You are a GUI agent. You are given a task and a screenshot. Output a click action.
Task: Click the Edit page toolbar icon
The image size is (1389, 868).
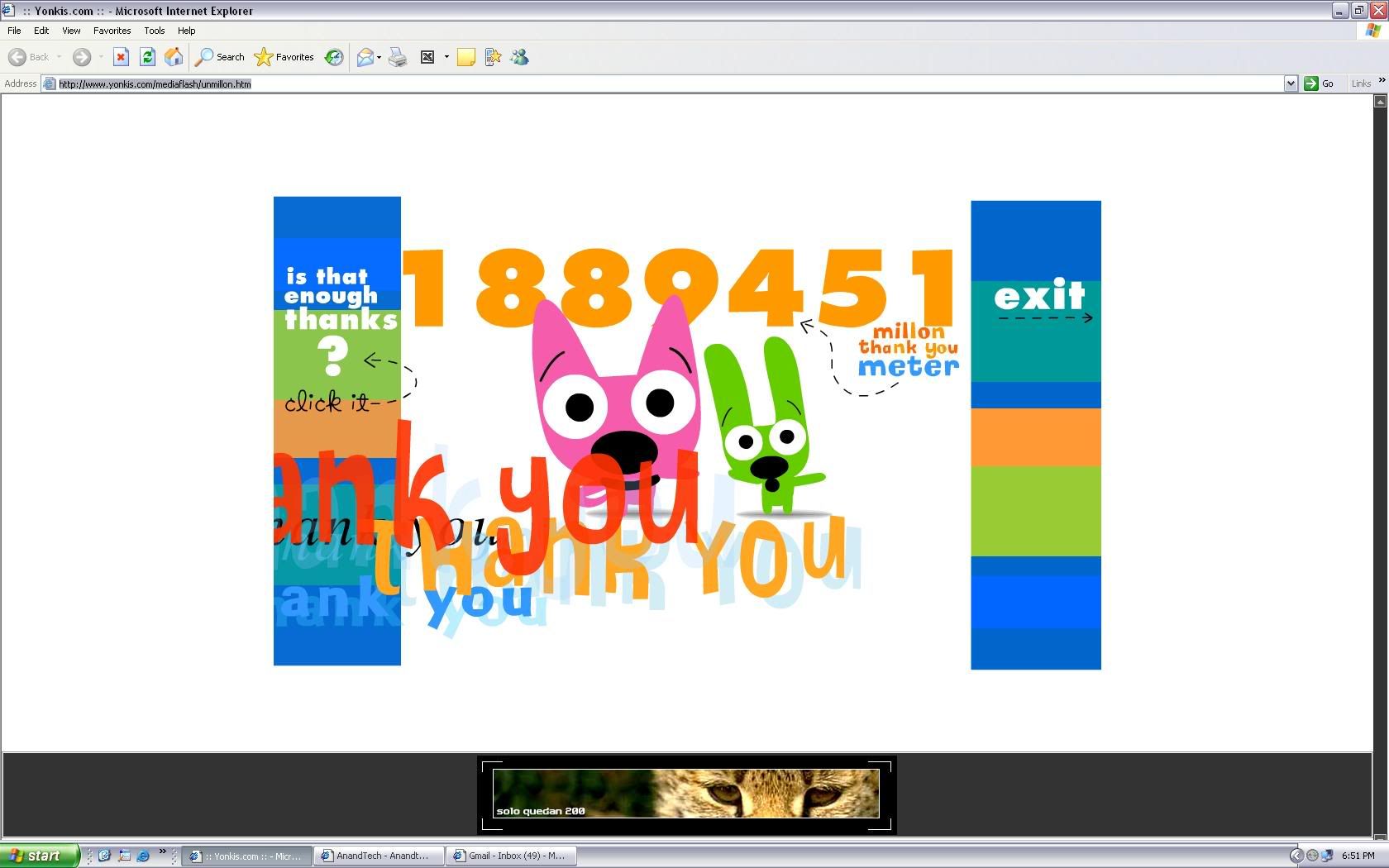click(x=427, y=57)
